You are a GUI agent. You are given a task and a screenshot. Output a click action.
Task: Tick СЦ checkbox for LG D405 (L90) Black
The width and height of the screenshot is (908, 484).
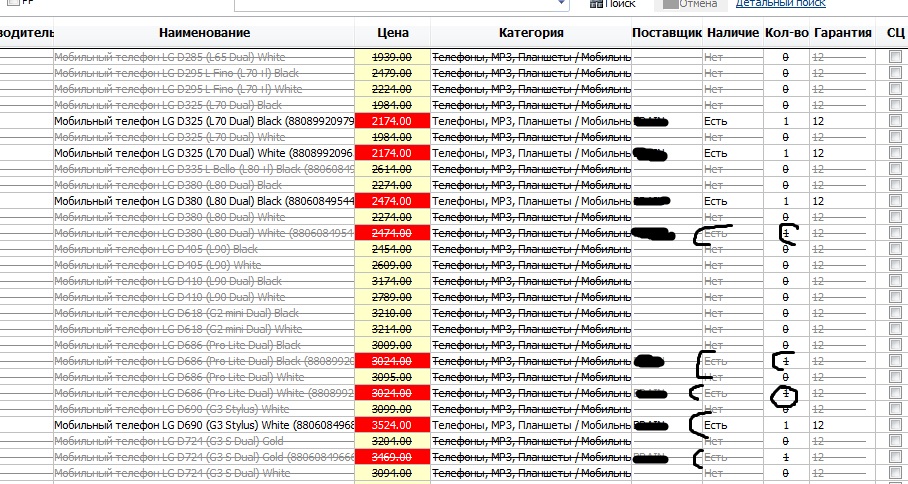(895, 248)
